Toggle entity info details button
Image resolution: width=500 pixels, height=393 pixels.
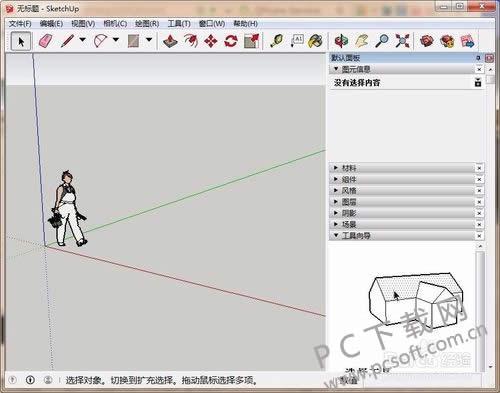(x=478, y=82)
